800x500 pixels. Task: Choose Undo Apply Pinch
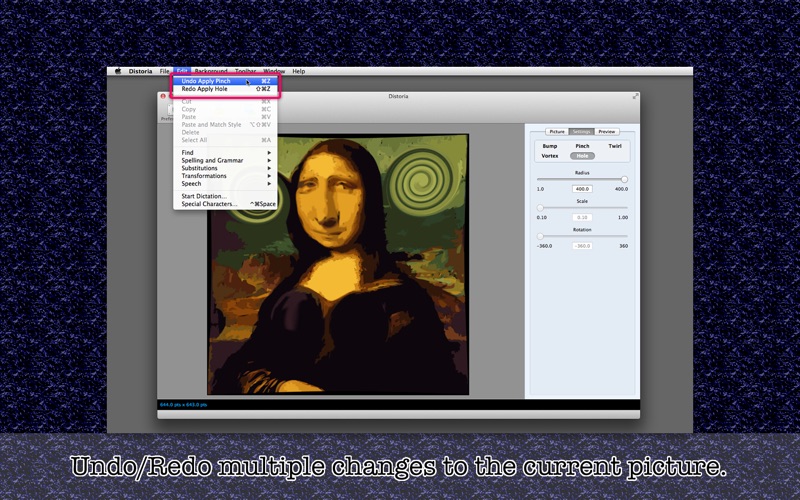(x=226, y=81)
